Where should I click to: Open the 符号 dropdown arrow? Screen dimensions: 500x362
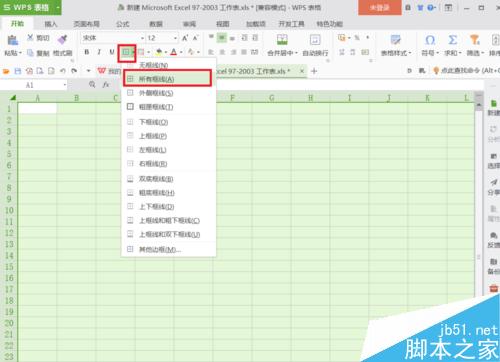point(437,53)
